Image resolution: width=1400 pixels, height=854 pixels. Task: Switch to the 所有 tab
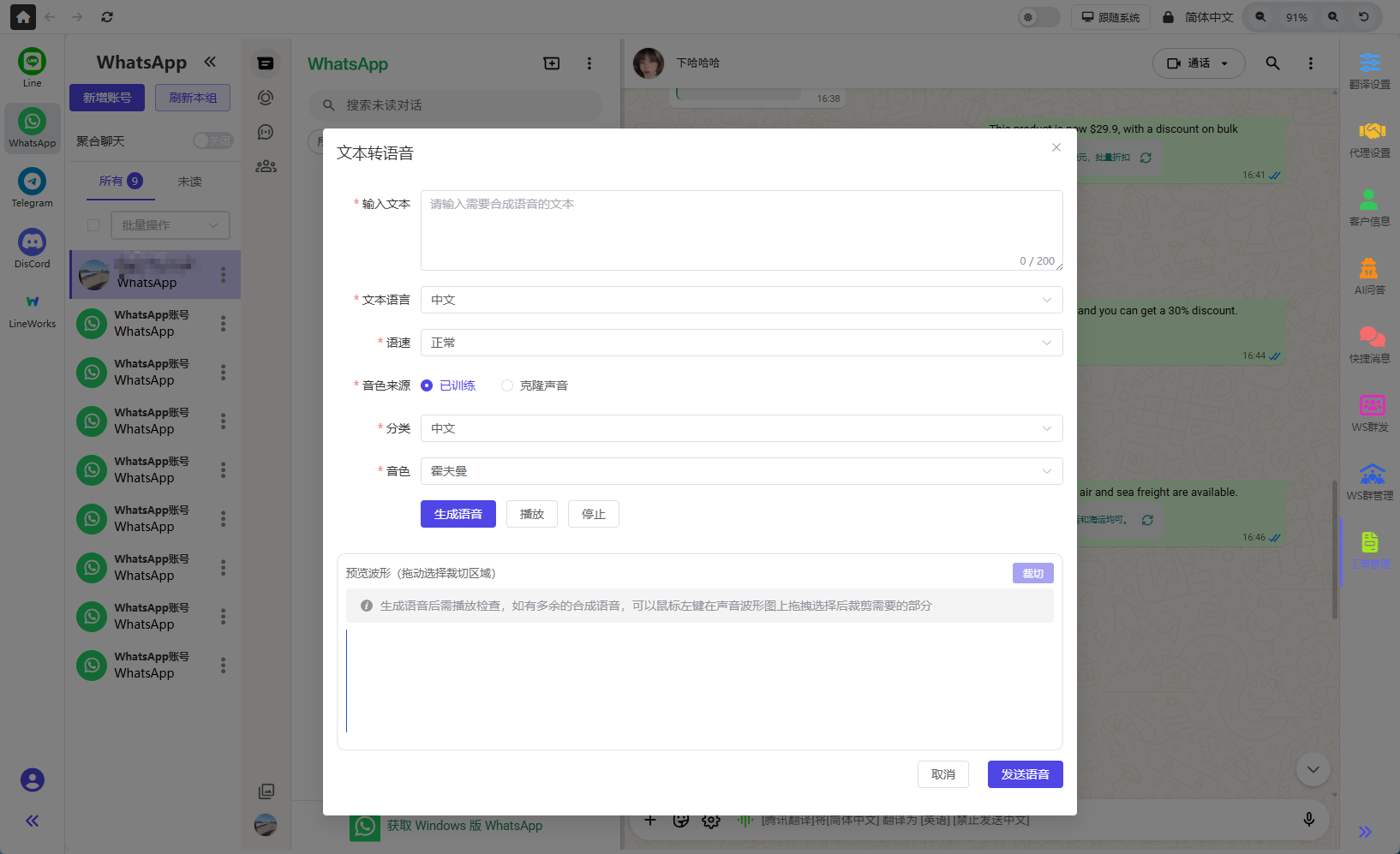click(x=119, y=181)
